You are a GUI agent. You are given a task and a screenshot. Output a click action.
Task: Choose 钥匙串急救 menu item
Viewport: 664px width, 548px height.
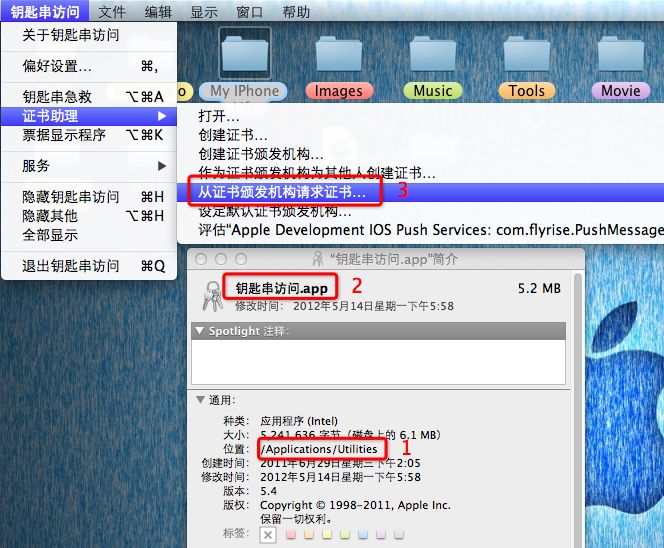(89, 97)
